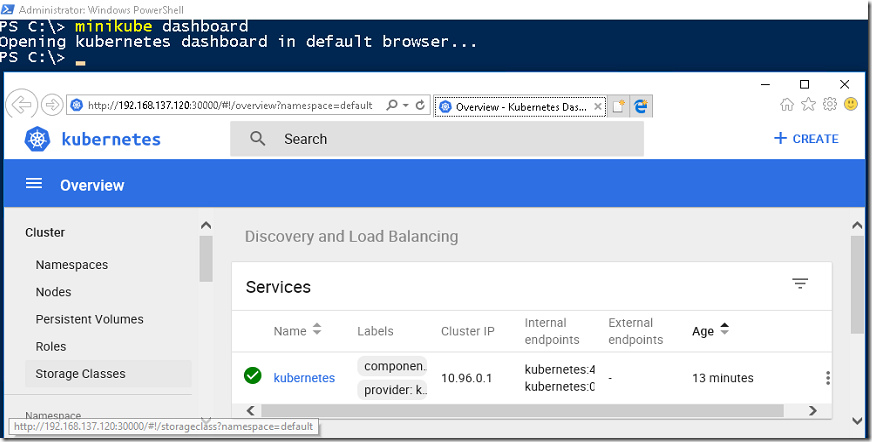Toggle the hamburger navigation menu
Screen dimensions: 872x442
[34, 183]
